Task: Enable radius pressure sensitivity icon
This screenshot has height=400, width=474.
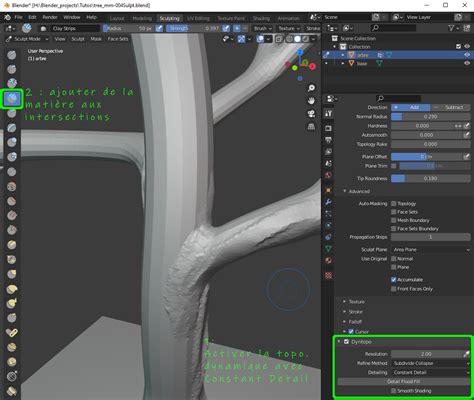Action: point(159,28)
